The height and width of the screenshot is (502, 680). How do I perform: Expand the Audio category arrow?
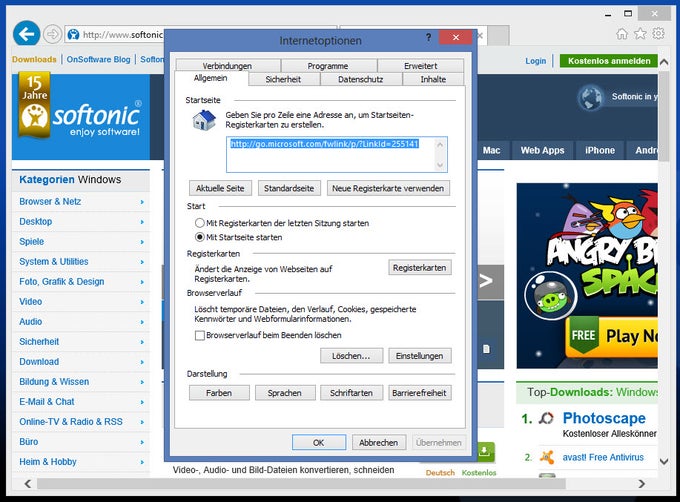[x=142, y=322]
